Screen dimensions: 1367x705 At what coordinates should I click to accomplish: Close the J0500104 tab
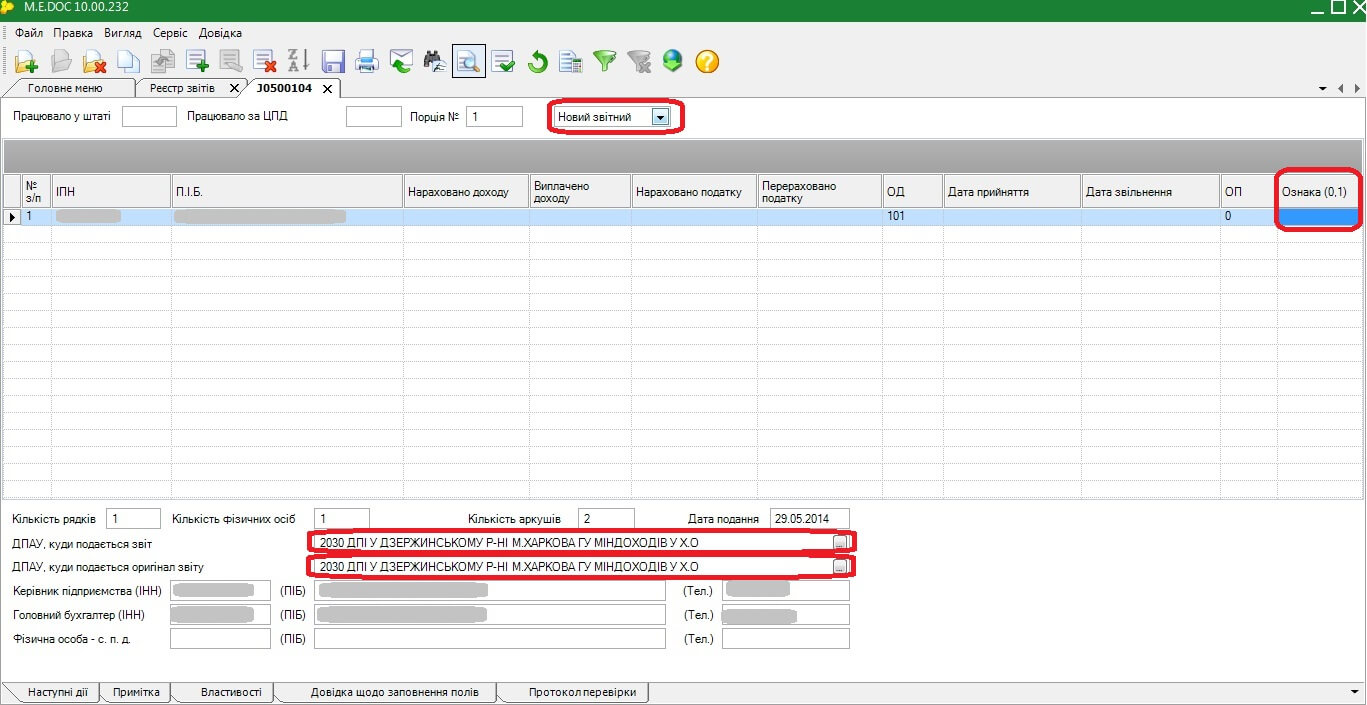tap(327, 89)
